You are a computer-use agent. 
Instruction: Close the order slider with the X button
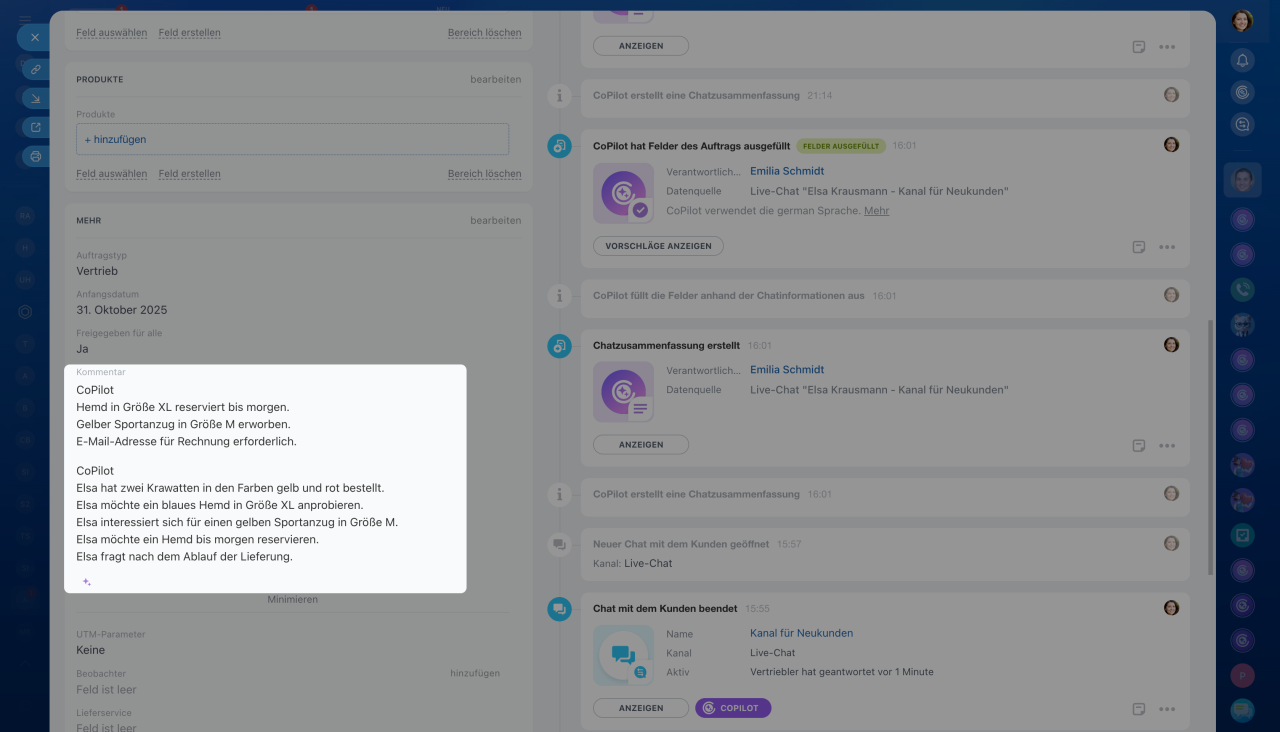coord(34,37)
